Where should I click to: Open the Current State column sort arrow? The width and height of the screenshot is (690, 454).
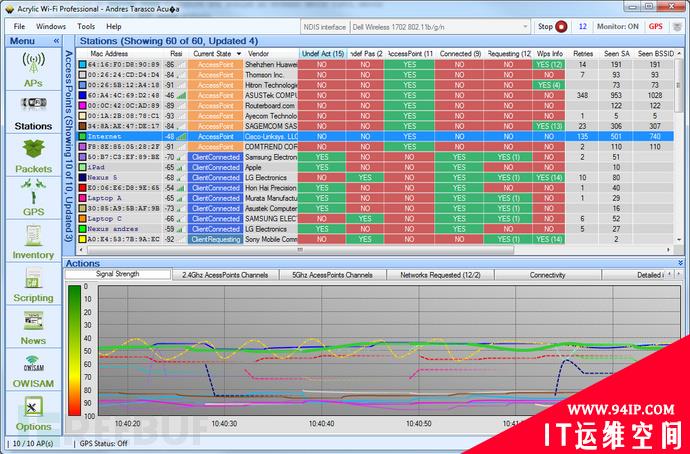[x=239, y=54]
